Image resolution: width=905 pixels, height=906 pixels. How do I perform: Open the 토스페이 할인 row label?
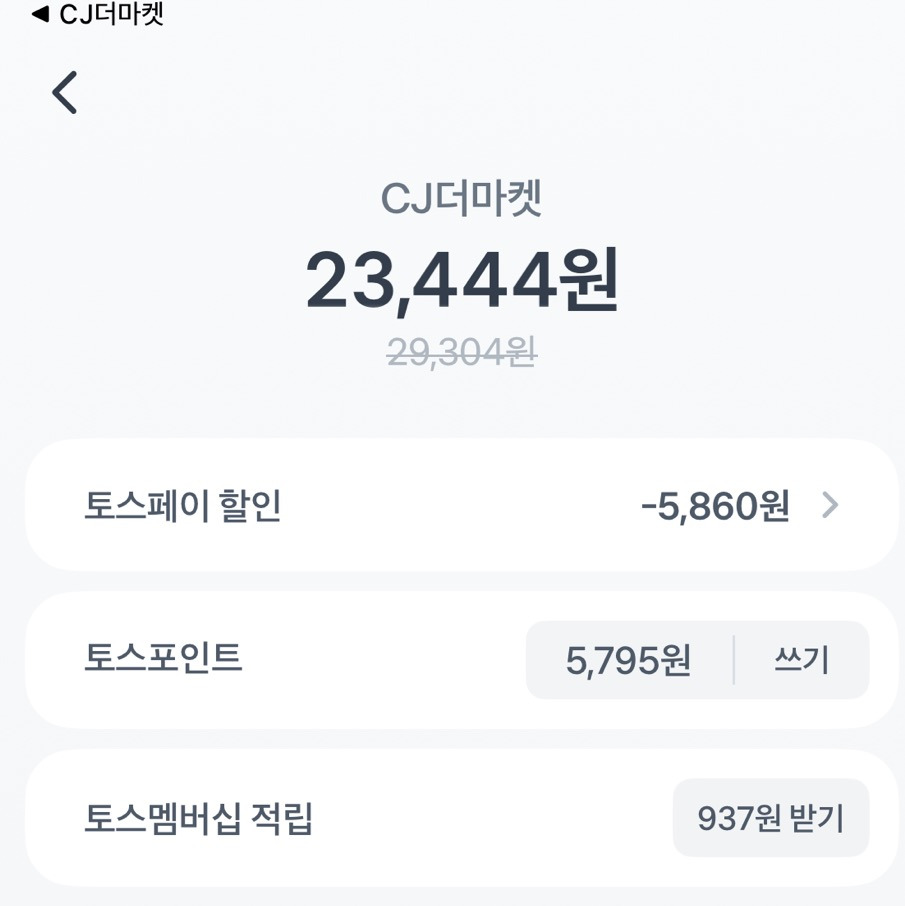click(x=183, y=507)
